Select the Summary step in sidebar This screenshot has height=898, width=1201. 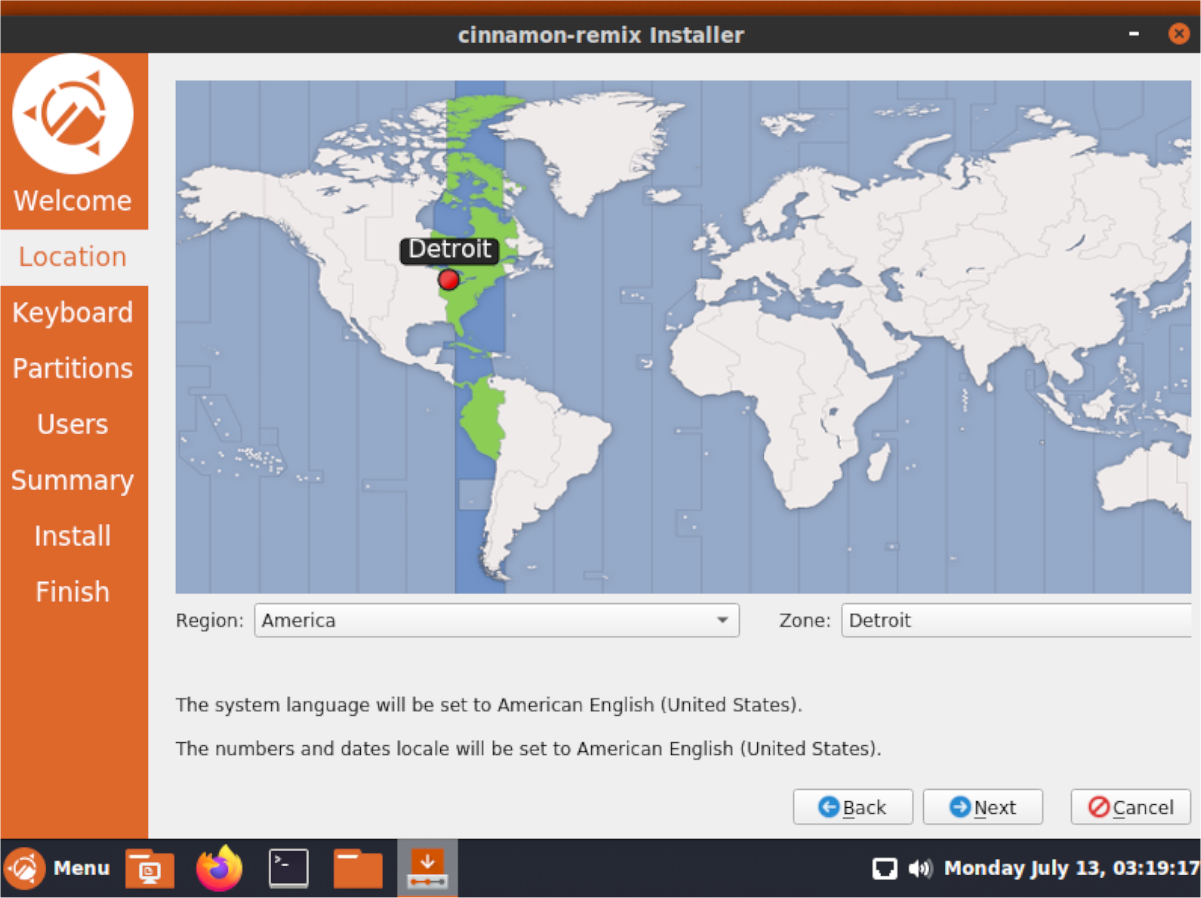(73, 481)
